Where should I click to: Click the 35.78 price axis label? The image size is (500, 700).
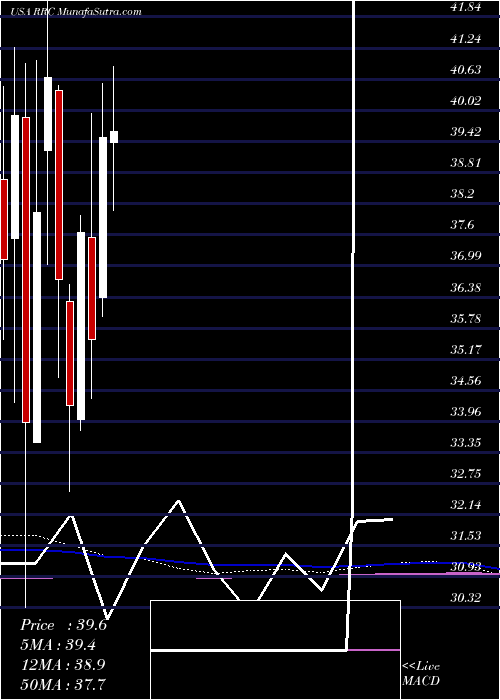click(466, 318)
